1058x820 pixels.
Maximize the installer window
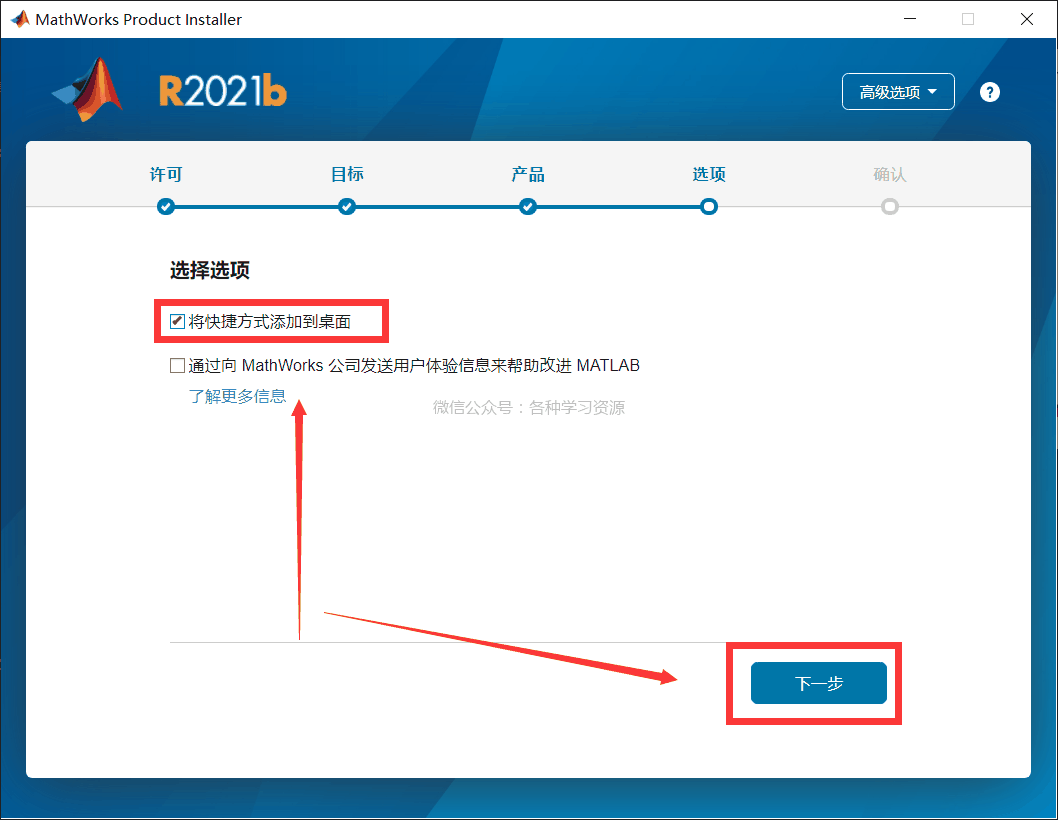pyautogui.click(x=967, y=19)
